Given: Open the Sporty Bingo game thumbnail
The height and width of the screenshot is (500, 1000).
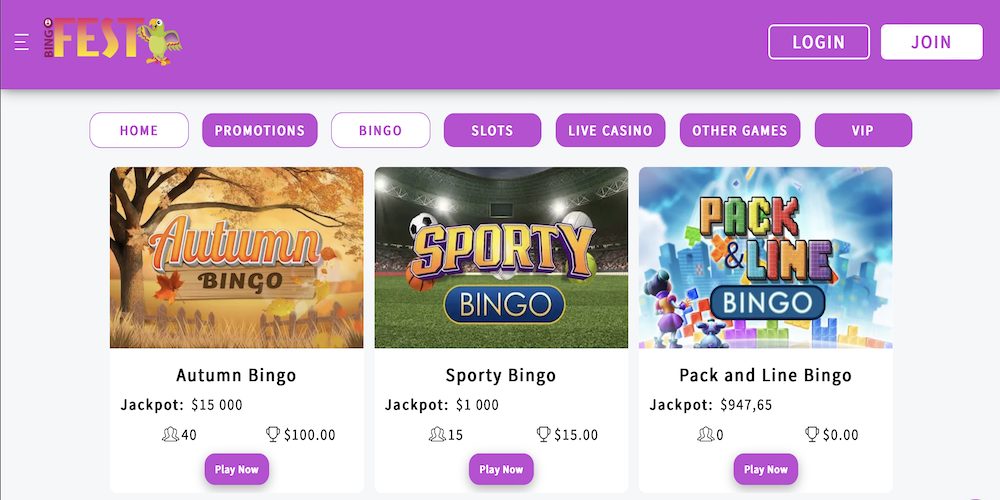Looking at the screenshot, I should 501,258.
